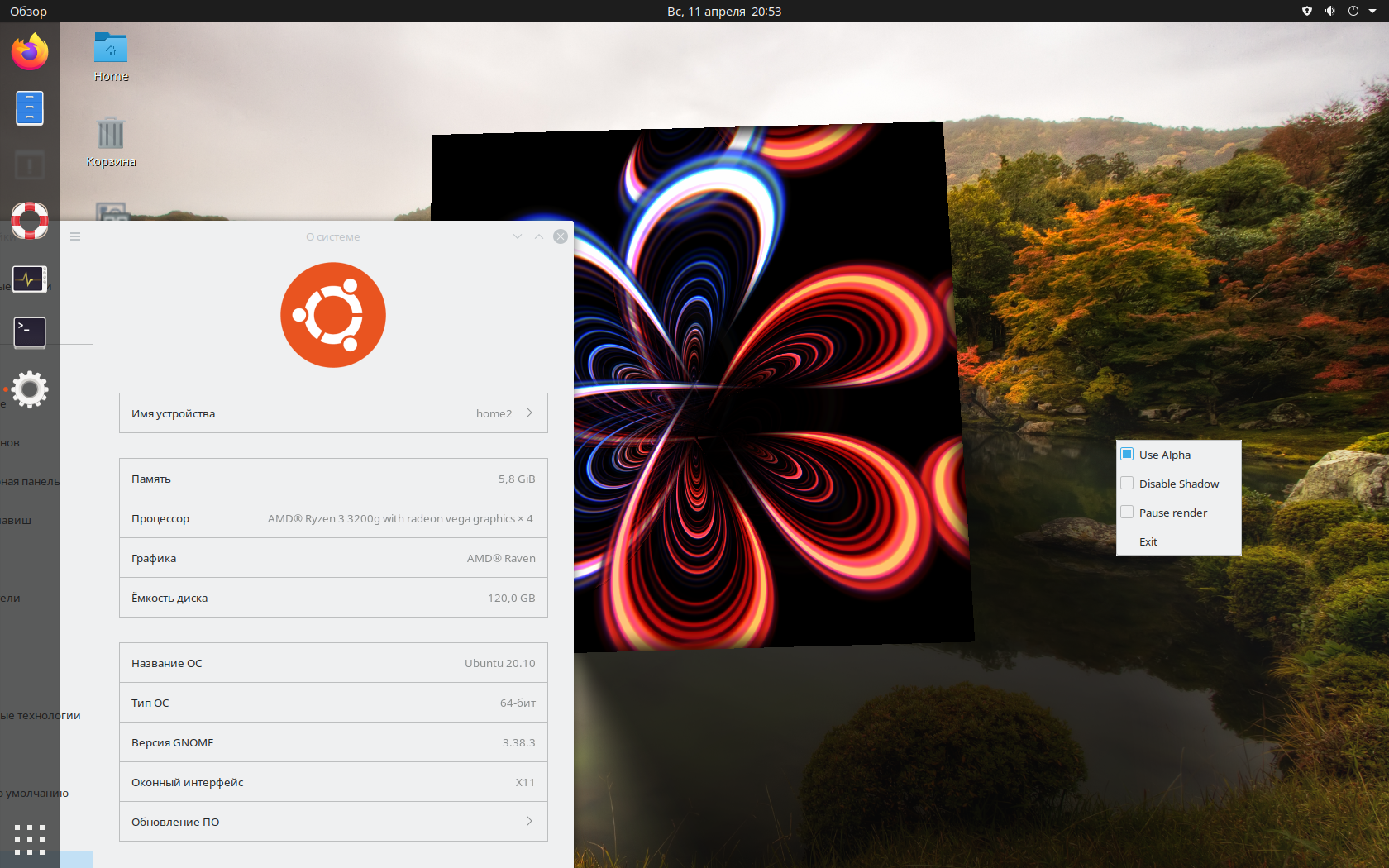
Task: Select the Версия GNOME 3.38.3 row
Action: click(x=333, y=742)
